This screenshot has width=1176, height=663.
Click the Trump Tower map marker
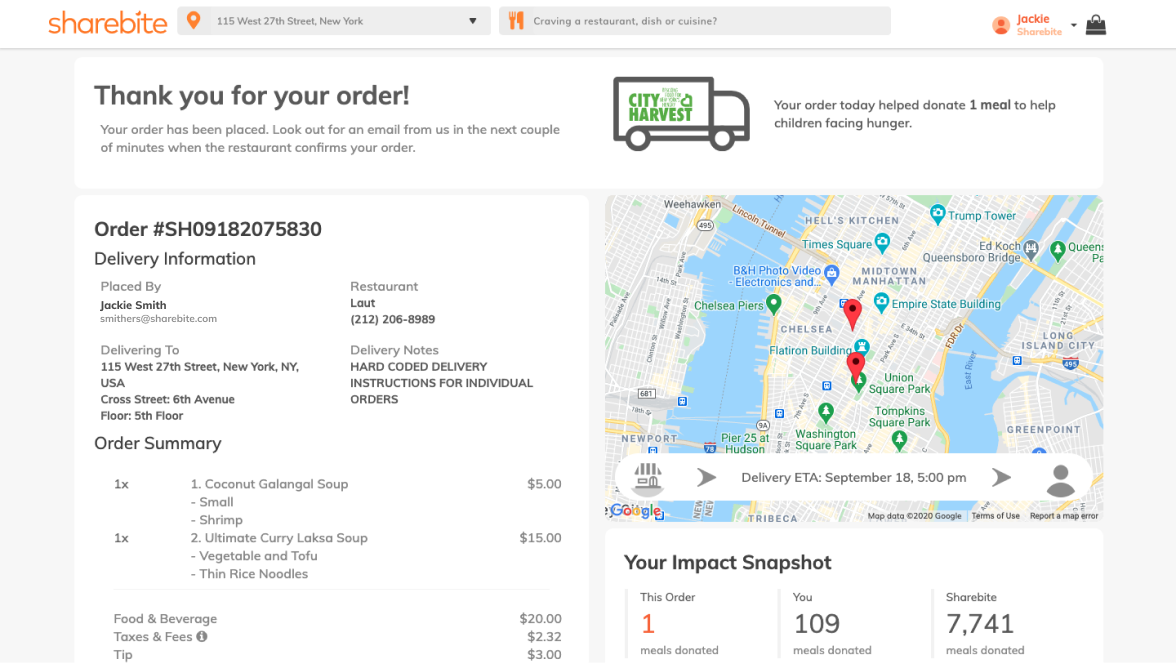937,213
